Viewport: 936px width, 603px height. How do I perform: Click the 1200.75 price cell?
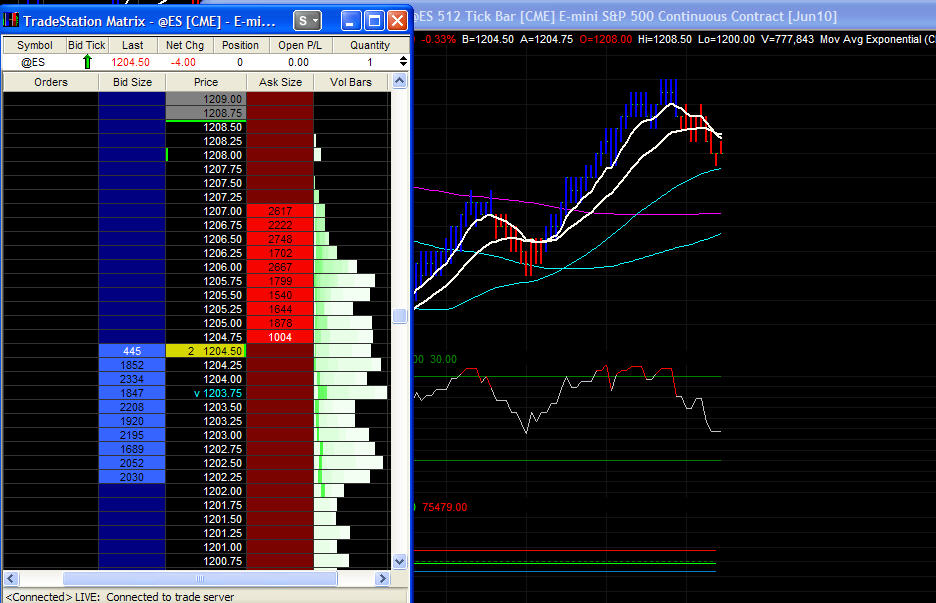[206, 561]
